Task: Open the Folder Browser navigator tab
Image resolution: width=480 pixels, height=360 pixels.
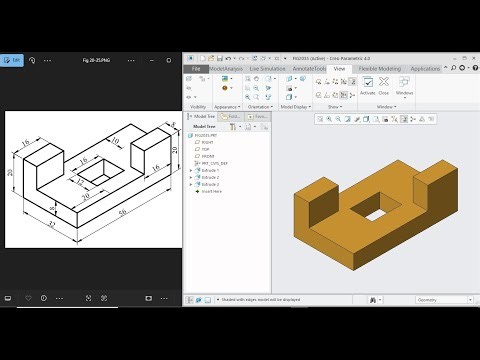Action: 231,116
